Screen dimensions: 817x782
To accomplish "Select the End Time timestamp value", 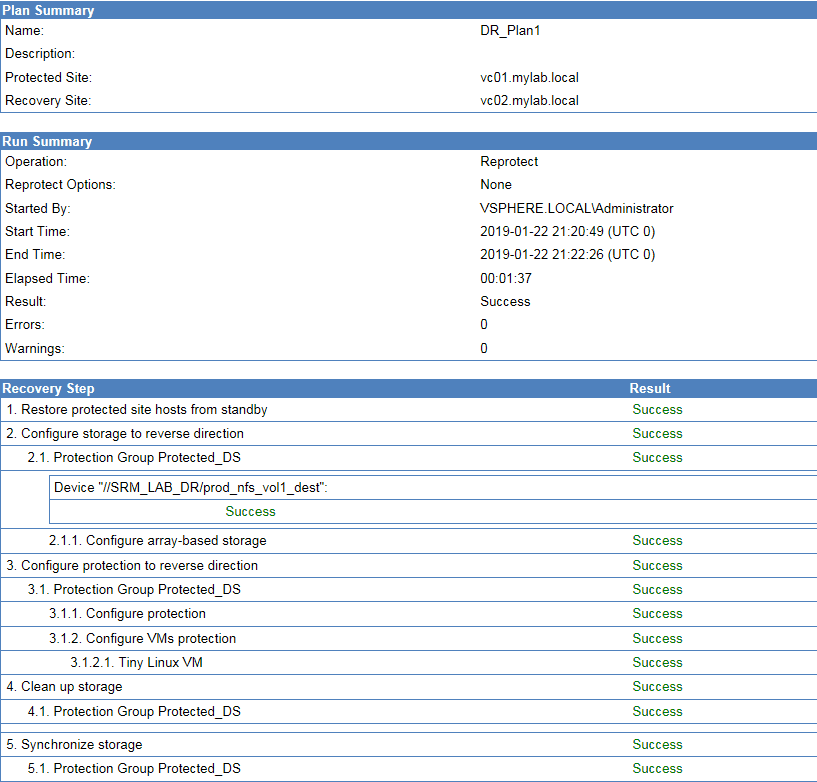I will point(567,255).
